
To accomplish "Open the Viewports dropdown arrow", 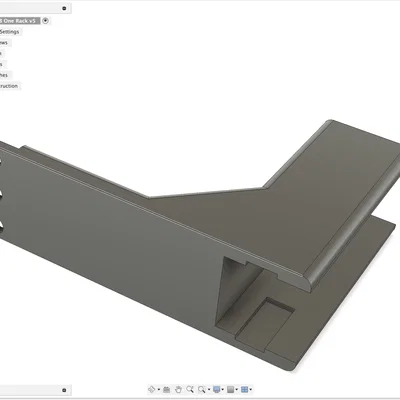I will 250,389.
